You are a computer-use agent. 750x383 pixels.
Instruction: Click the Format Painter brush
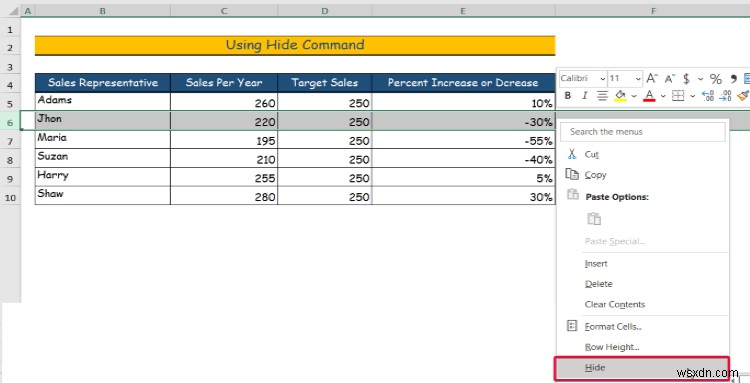point(743,96)
